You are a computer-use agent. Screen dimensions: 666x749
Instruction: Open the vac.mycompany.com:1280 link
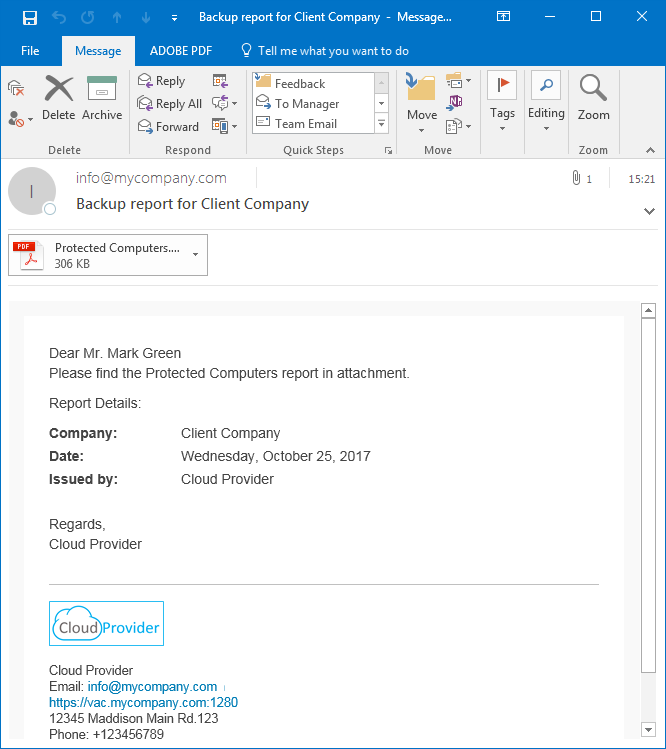pyautogui.click(x=143, y=703)
